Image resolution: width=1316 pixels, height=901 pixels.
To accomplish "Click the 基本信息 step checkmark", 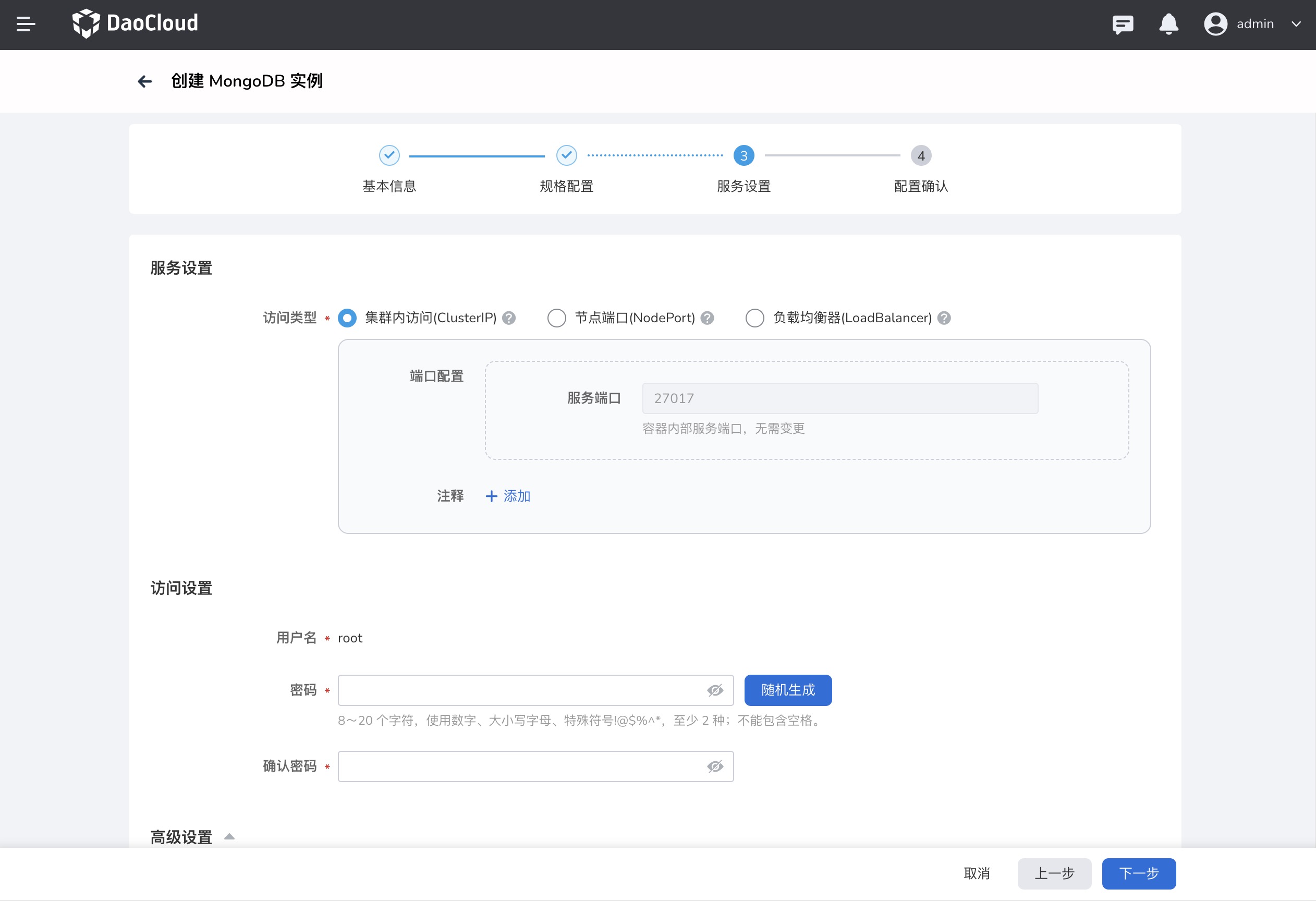I will pyautogui.click(x=389, y=155).
